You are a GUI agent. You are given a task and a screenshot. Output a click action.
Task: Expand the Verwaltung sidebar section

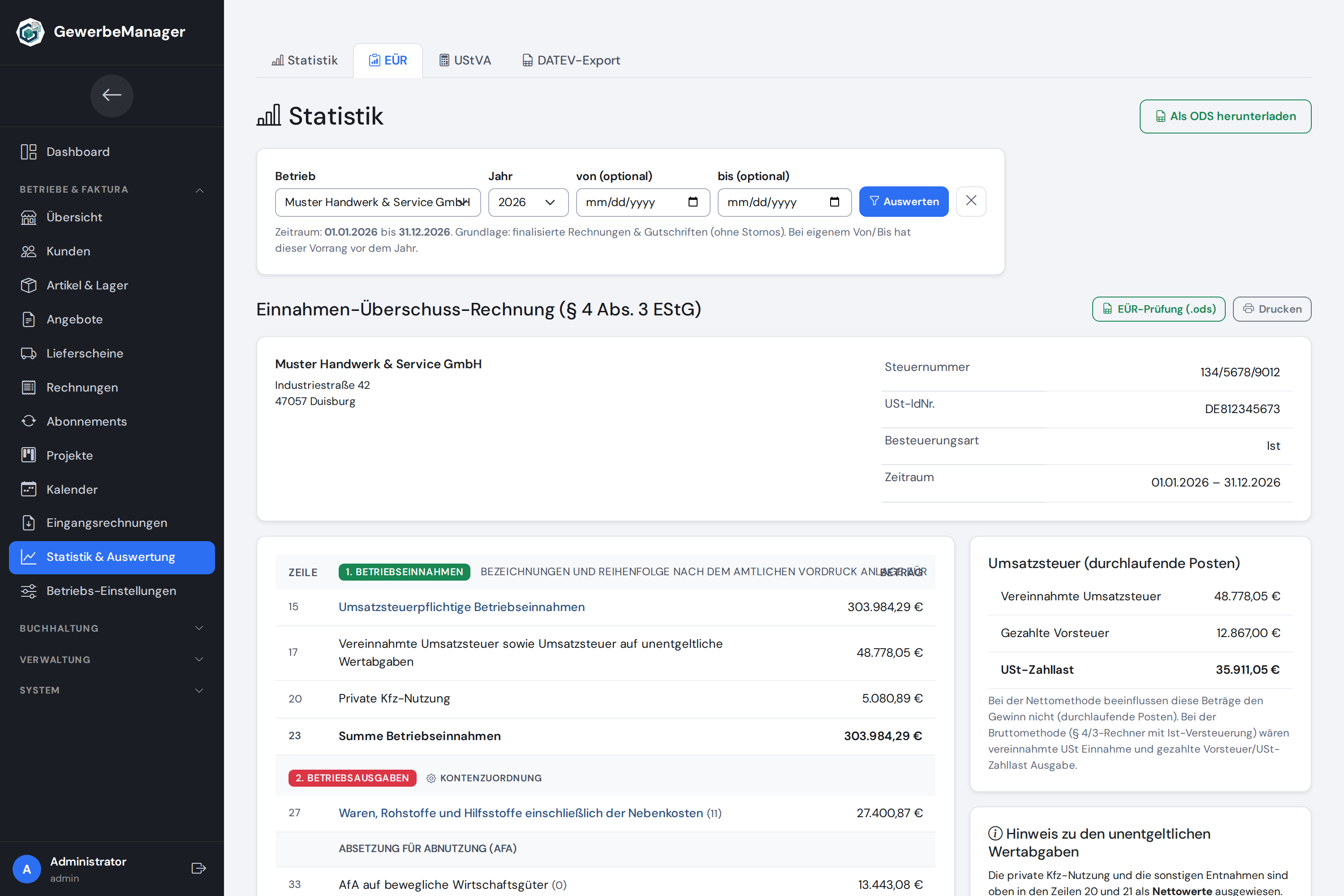(112, 659)
